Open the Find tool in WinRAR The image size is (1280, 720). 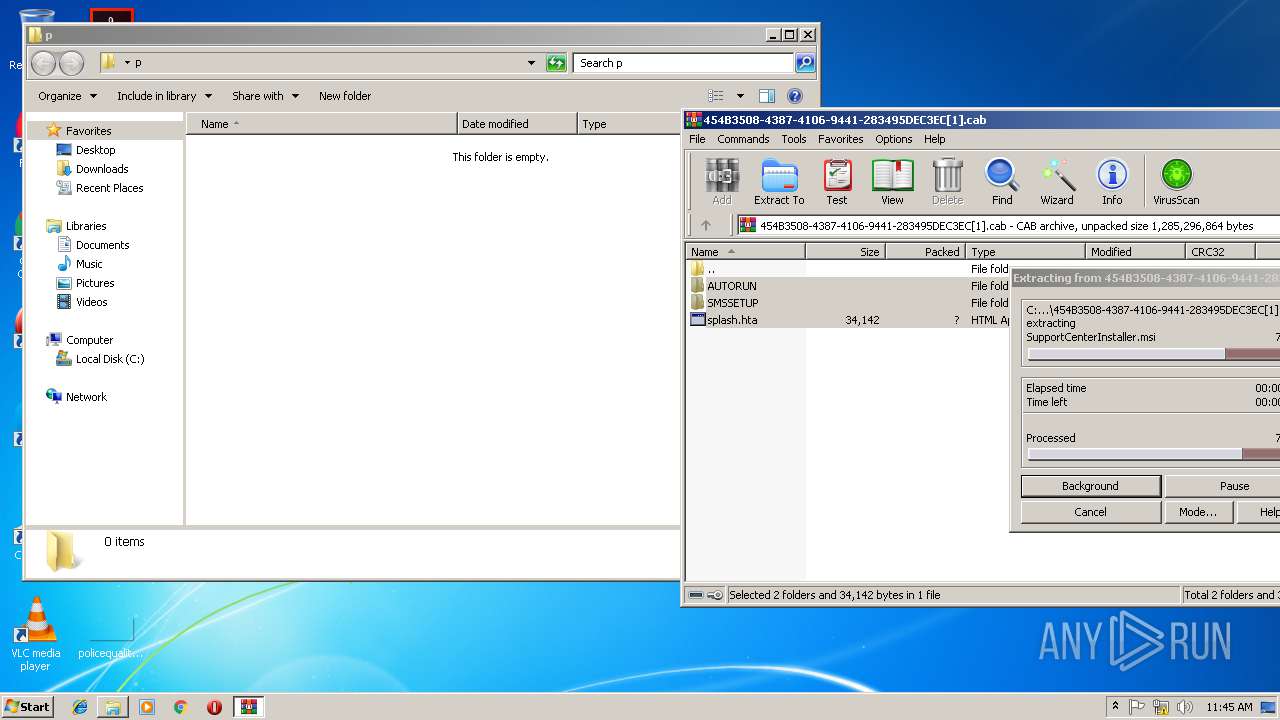(1002, 182)
